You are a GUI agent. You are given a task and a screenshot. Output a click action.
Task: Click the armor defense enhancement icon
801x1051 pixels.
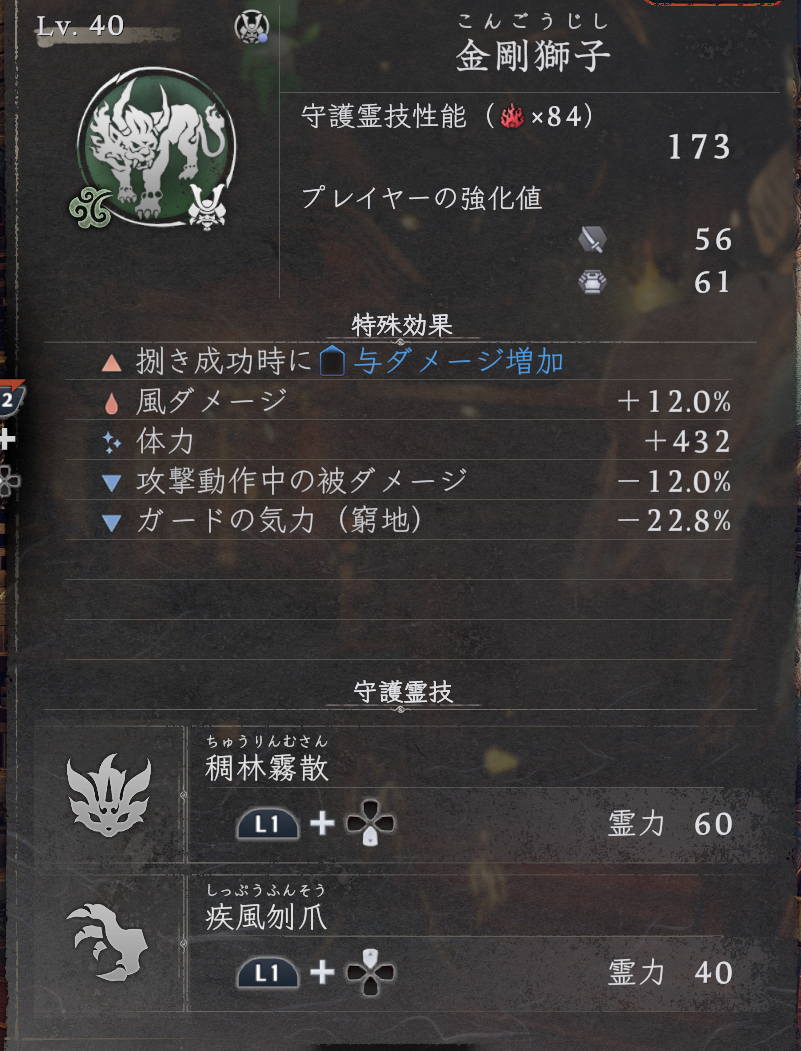pyautogui.click(x=593, y=282)
